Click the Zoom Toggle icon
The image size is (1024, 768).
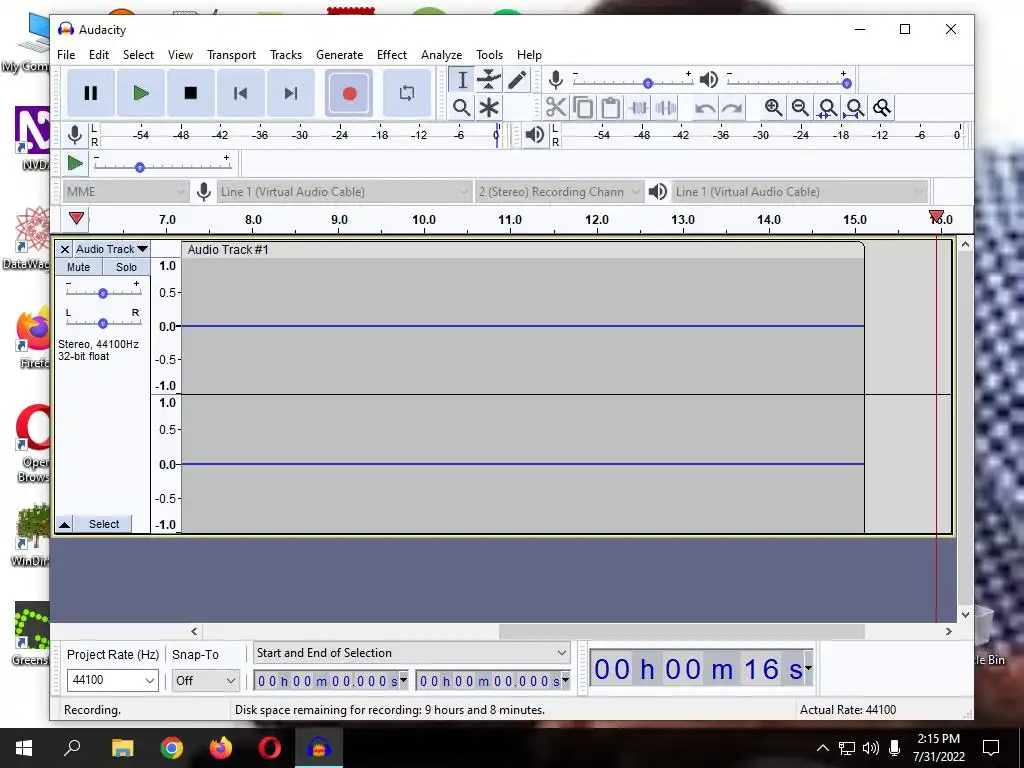[x=882, y=108]
